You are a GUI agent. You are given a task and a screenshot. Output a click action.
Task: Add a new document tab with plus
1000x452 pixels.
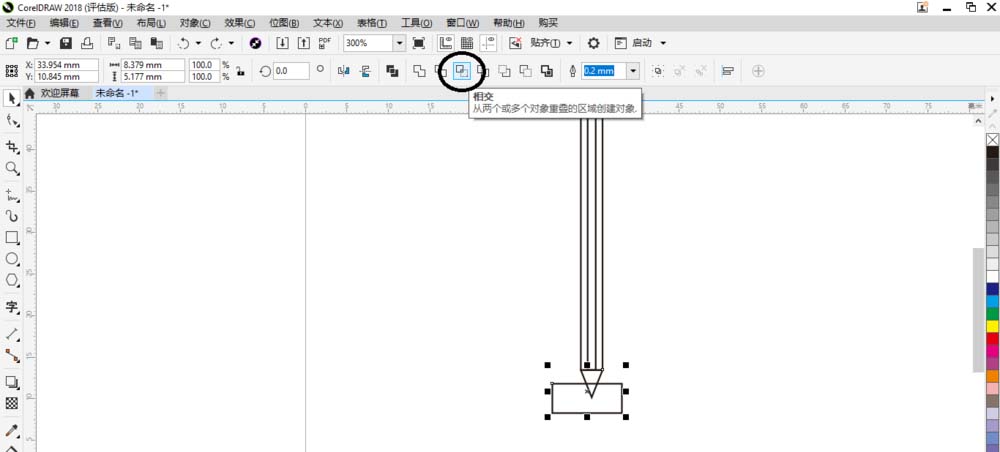[x=161, y=93]
